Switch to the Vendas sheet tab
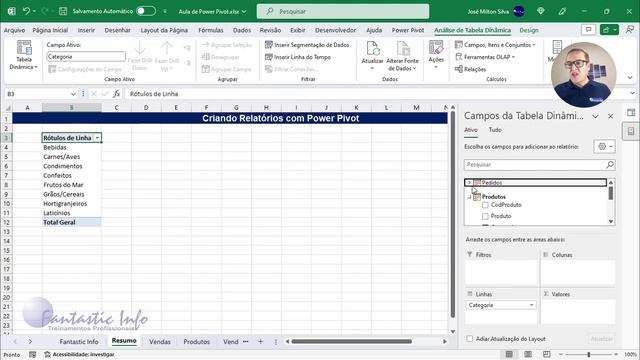The height and width of the screenshot is (360, 640). tap(160, 342)
